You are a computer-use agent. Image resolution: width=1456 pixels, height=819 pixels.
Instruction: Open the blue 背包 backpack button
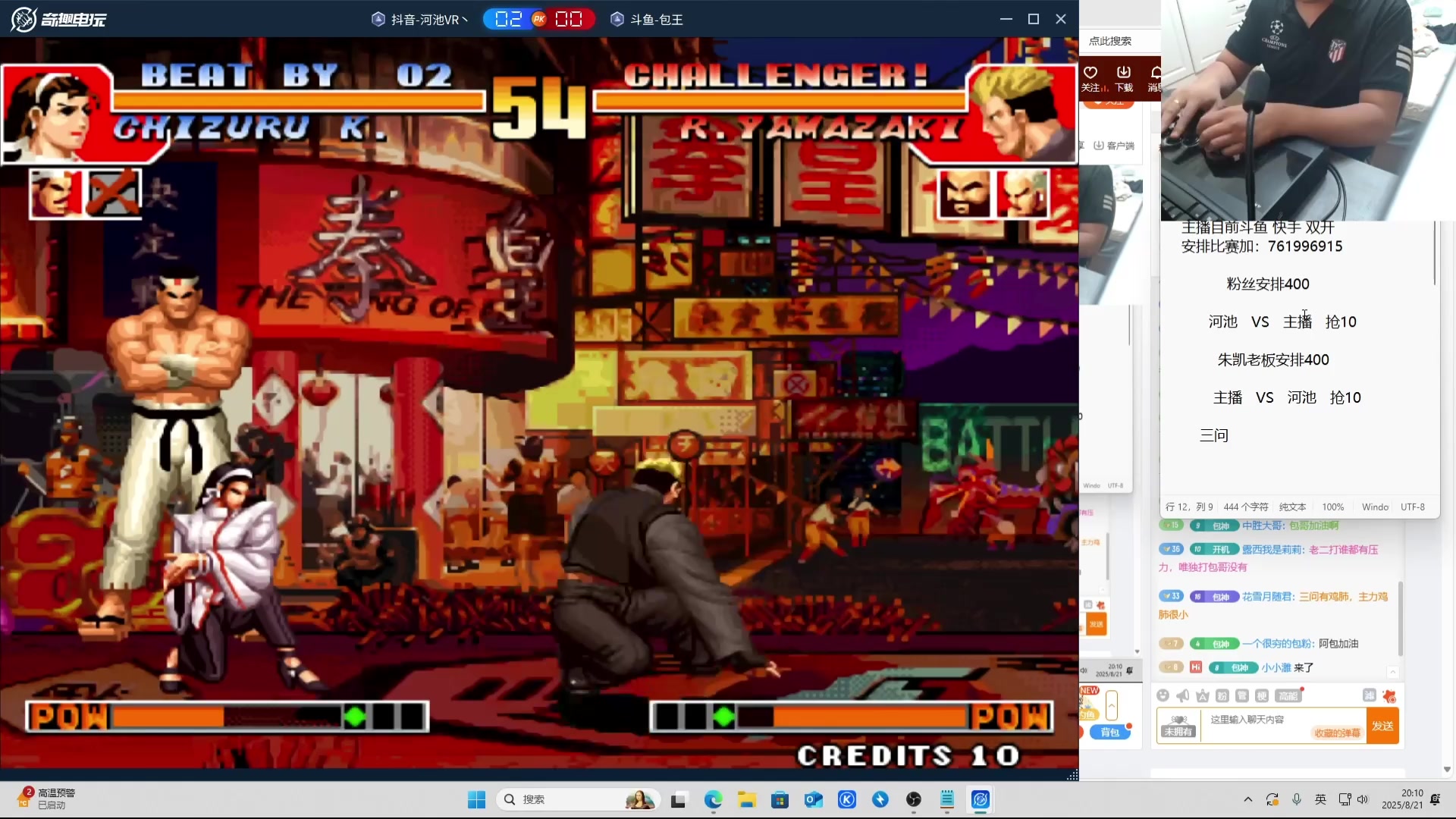(x=1110, y=732)
